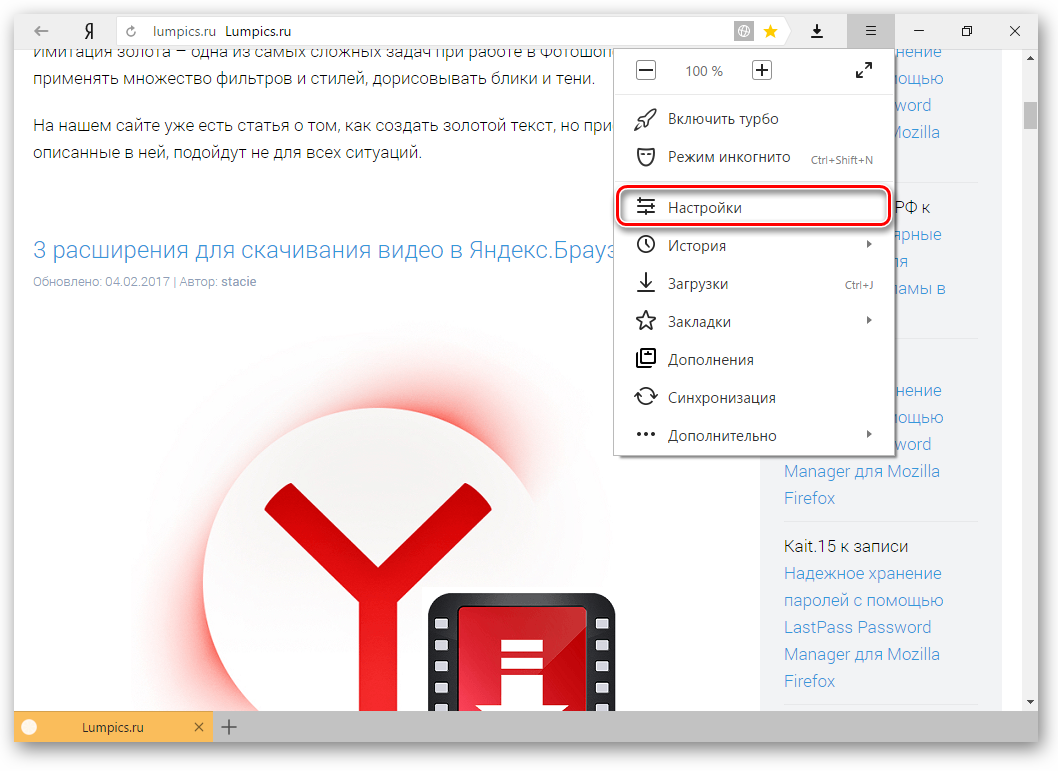Viewport: 1058px width, 771px height.
Task: Open Настройки from the menu
Action: [x=704, y=208]
